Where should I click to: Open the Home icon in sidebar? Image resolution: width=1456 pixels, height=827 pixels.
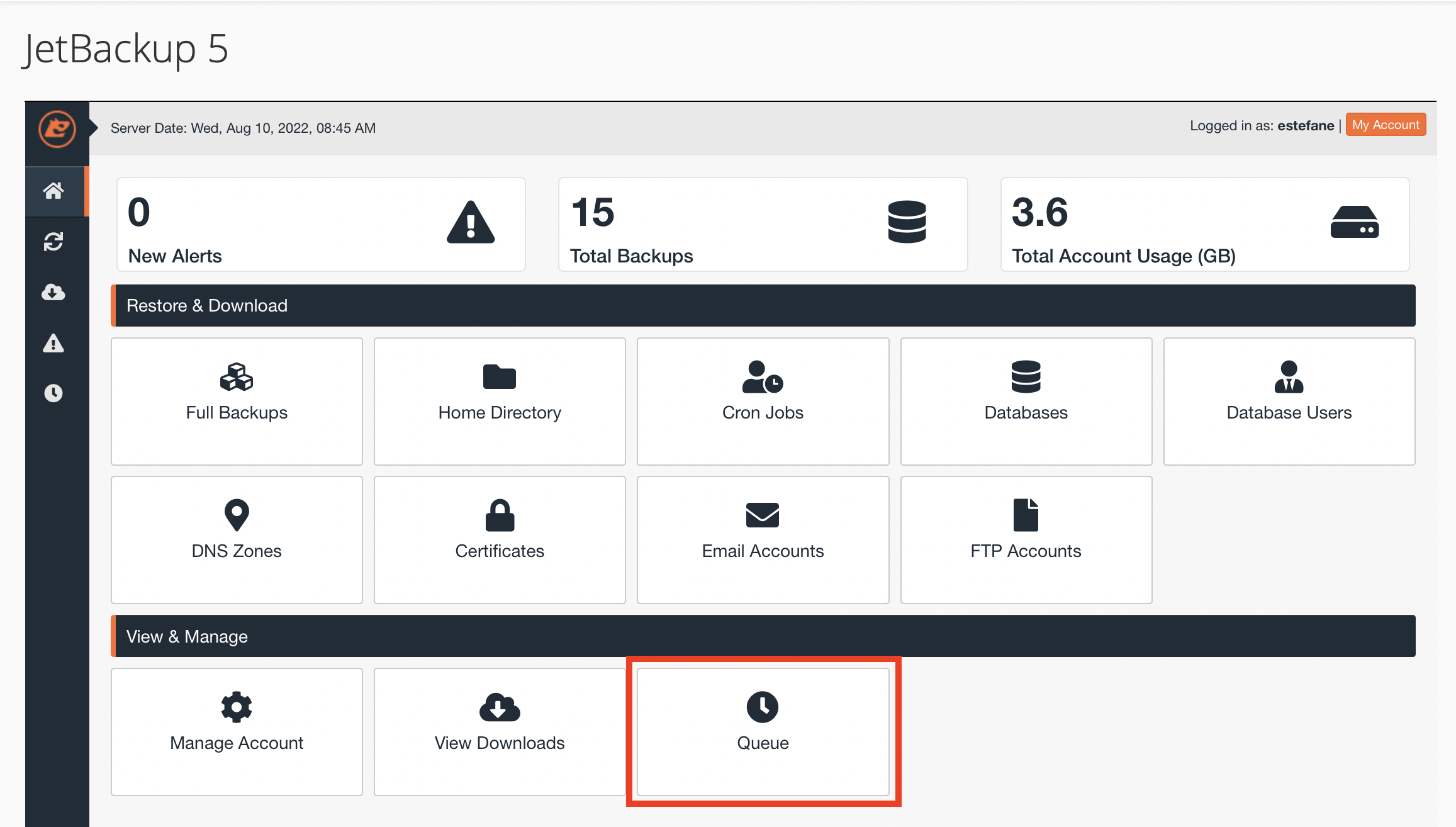click(x=53, y=191)
